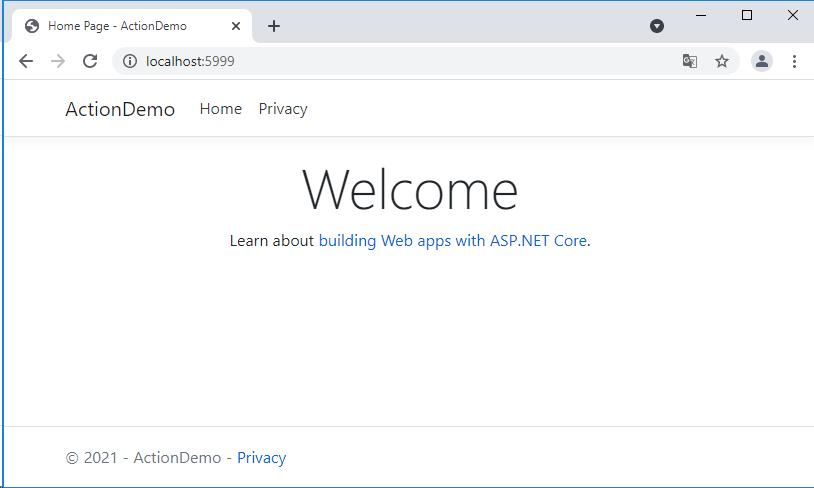View site information icon
This screenshot has width=814, height=488.
[x=129, y=61]
